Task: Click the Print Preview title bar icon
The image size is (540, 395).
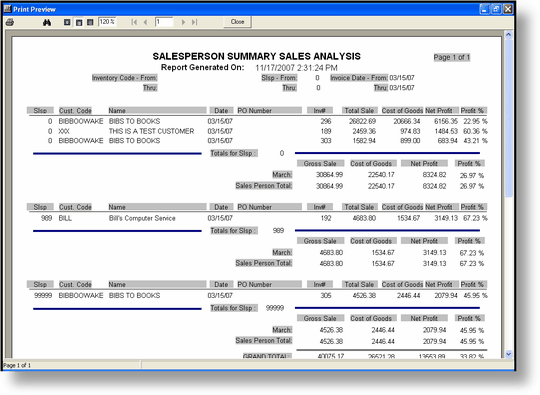Action: [7, 9]
